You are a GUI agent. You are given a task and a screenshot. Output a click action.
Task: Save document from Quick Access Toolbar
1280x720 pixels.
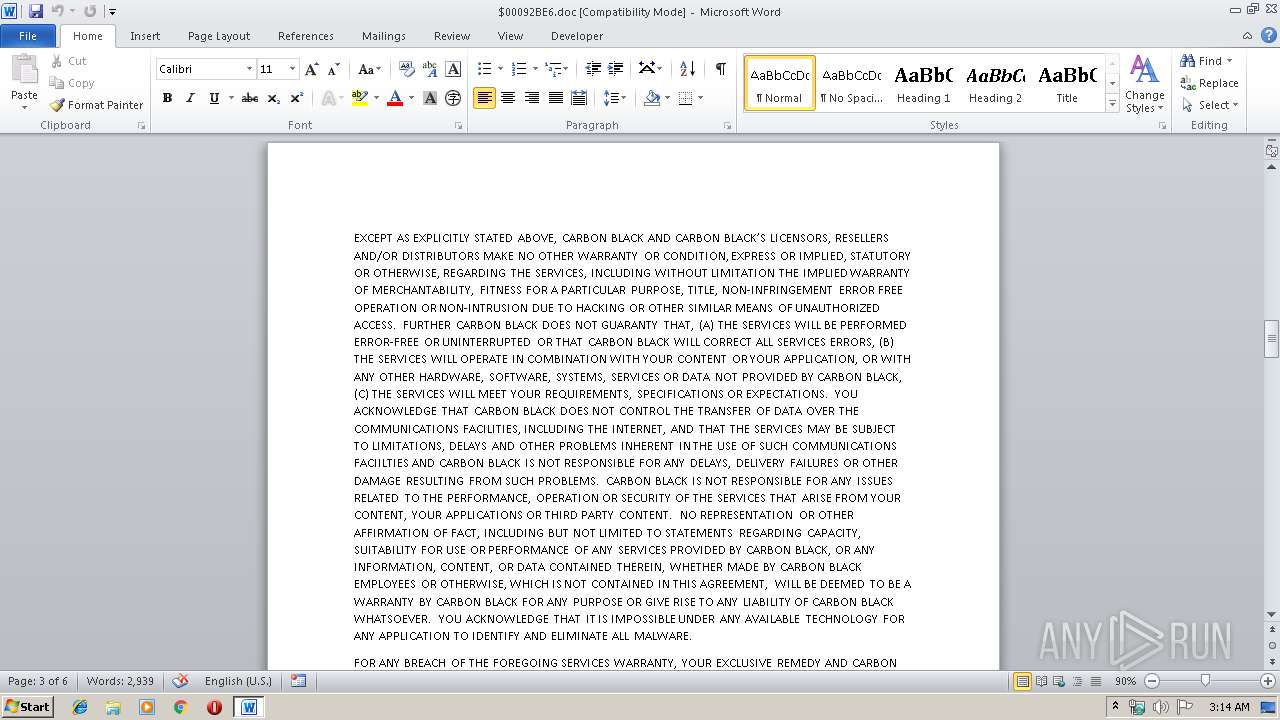click(36, 11)
